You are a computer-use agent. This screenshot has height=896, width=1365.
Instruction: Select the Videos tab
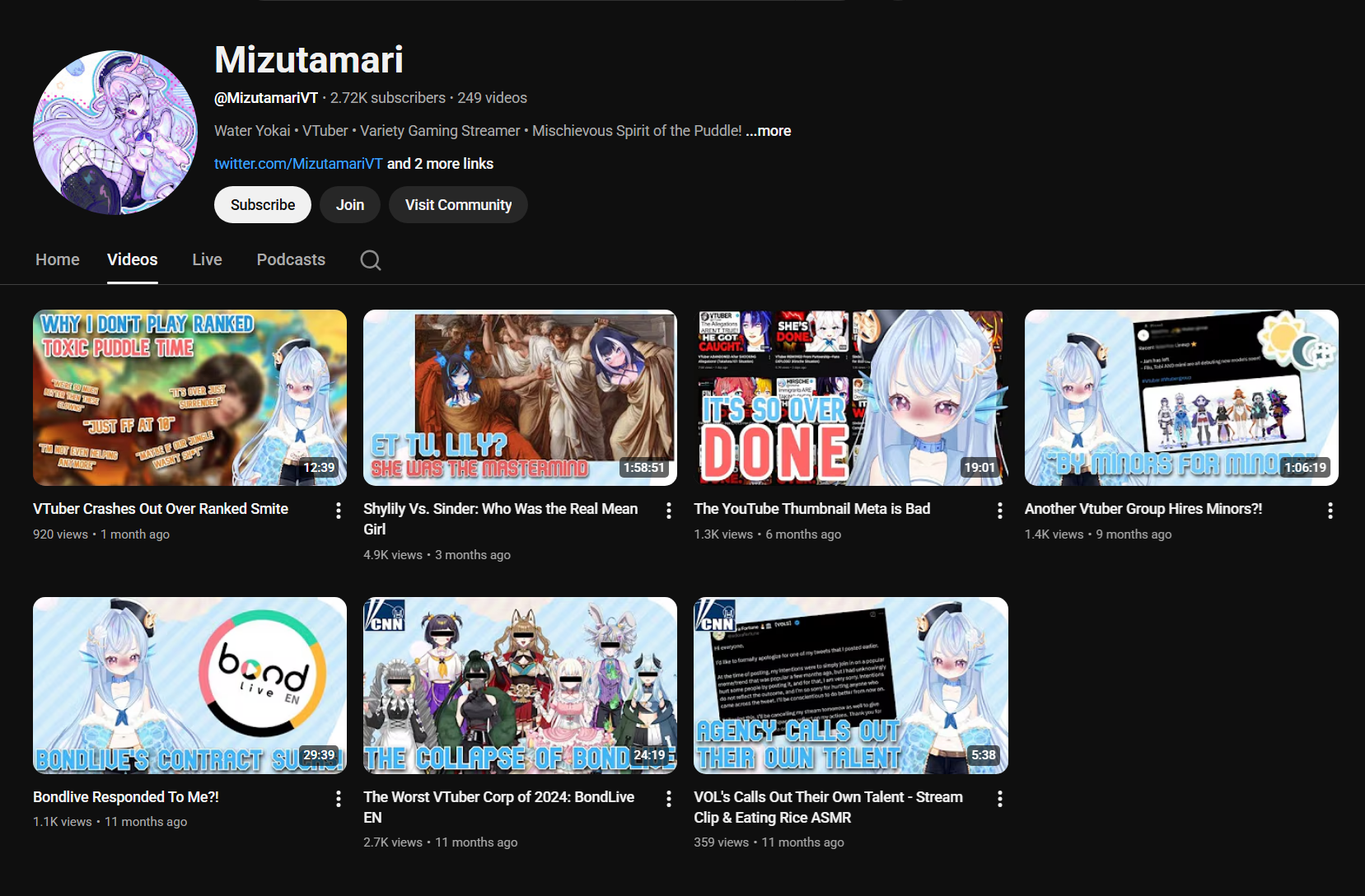133,259
